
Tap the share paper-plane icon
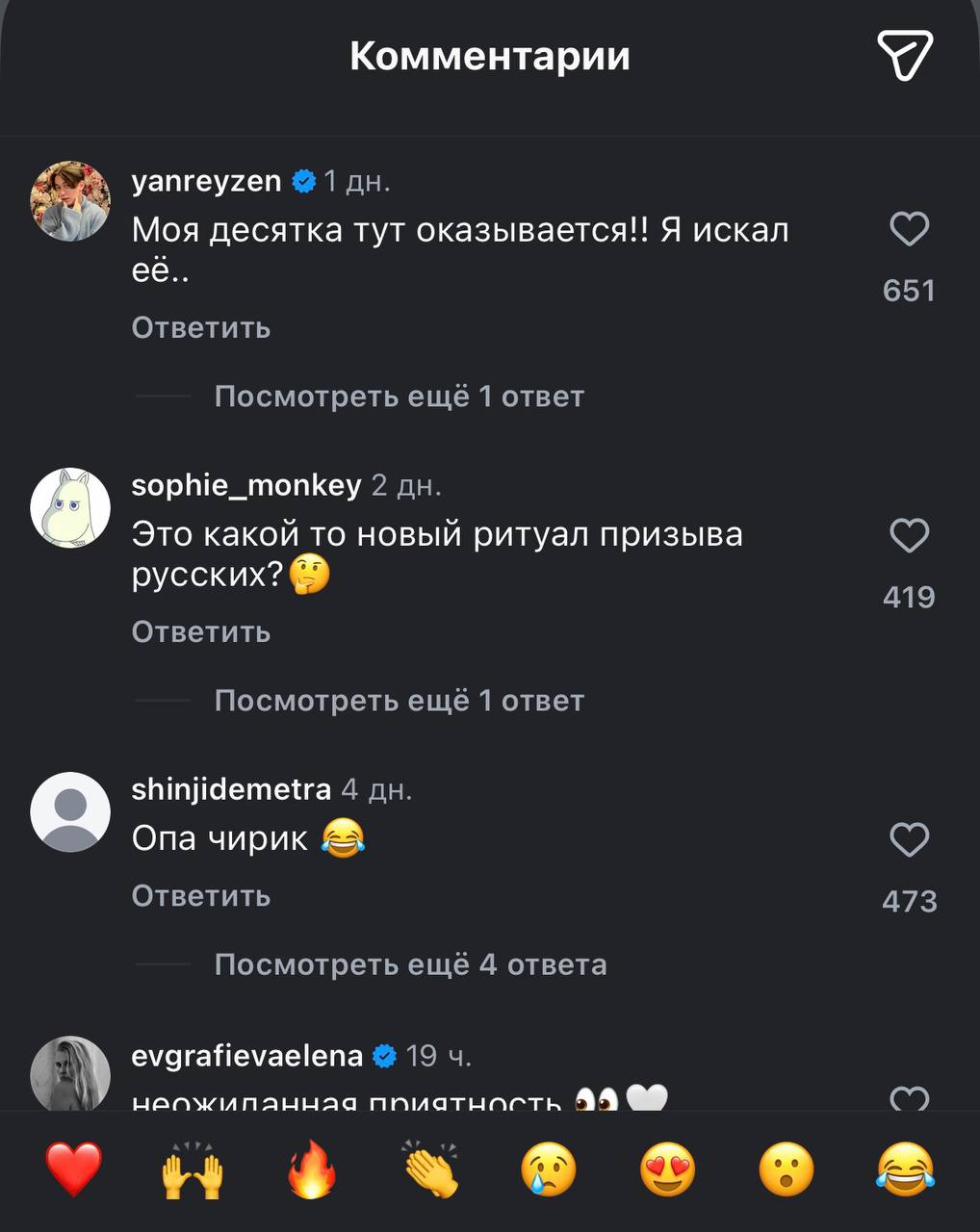tap(904, 55)
